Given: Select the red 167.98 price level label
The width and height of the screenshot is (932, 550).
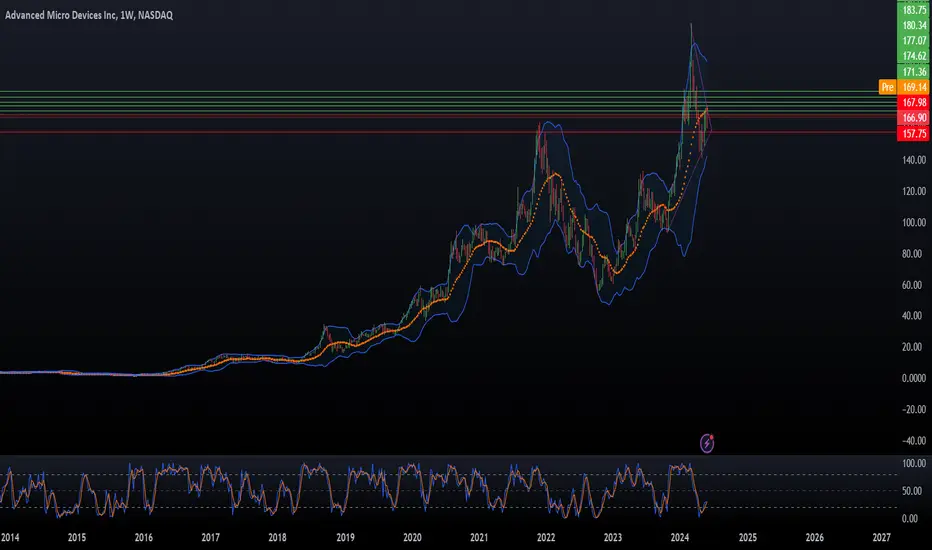Looking at the screenshot, I should 914,103.
